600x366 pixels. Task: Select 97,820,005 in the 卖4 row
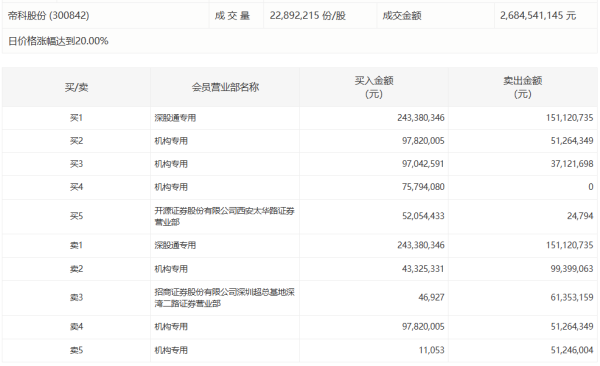coord(423,327)
